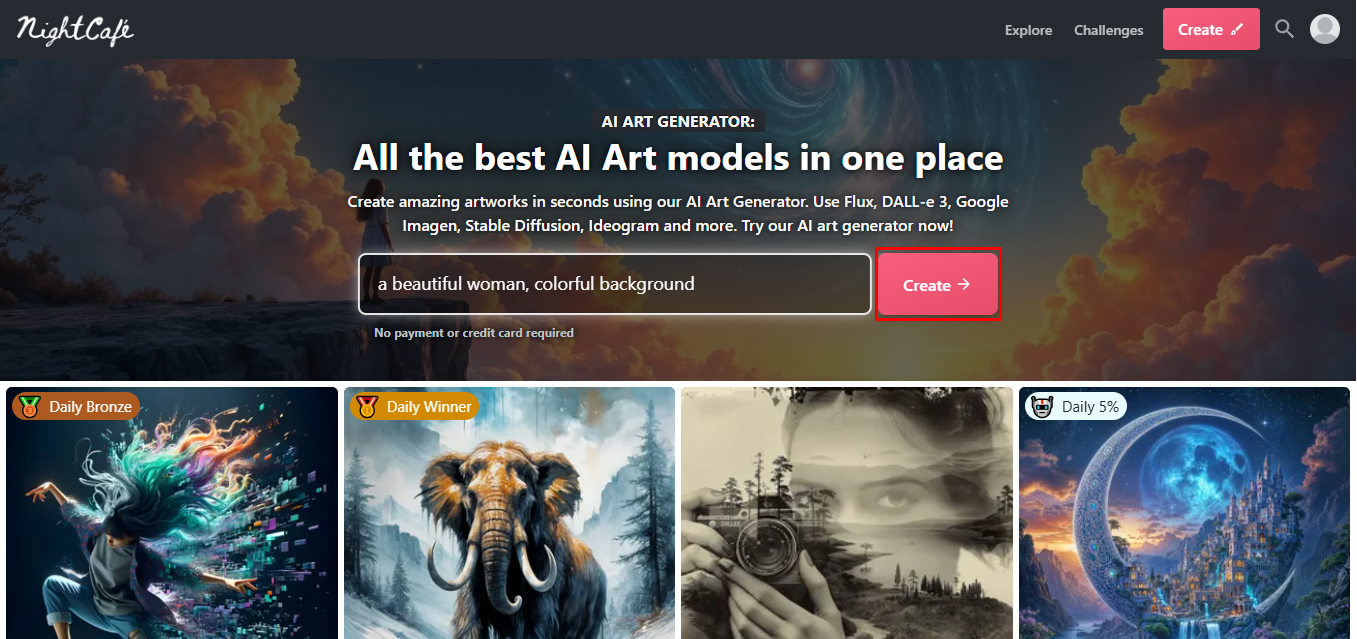Focus the prompt text input field
This screenshot has height=639, width=1357.
[615, 284]
